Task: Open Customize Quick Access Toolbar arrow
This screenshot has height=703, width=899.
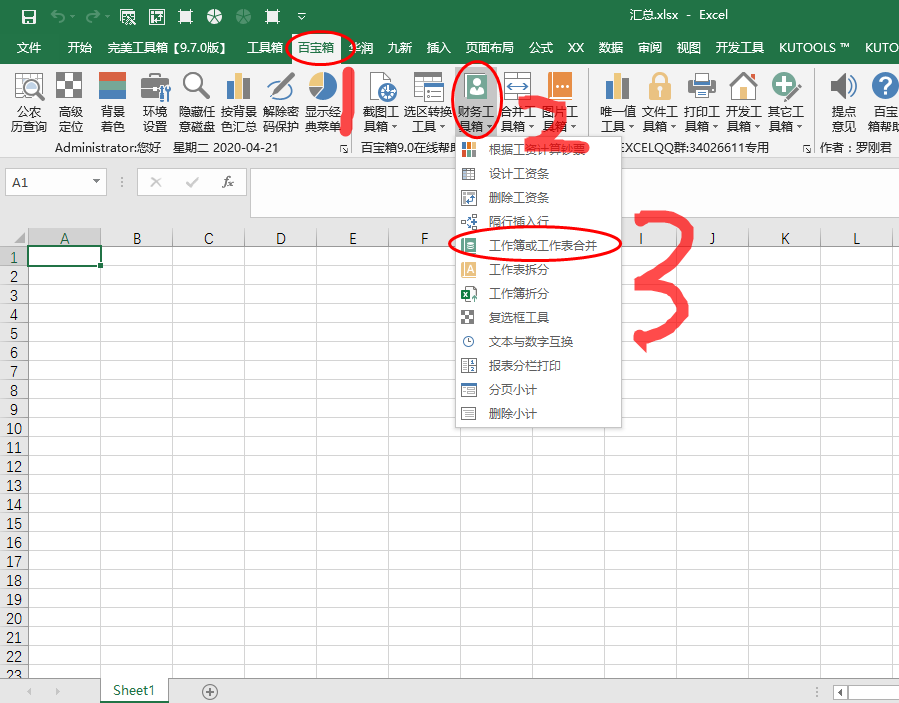Action: pyautogui.click(x=302, y=17)
